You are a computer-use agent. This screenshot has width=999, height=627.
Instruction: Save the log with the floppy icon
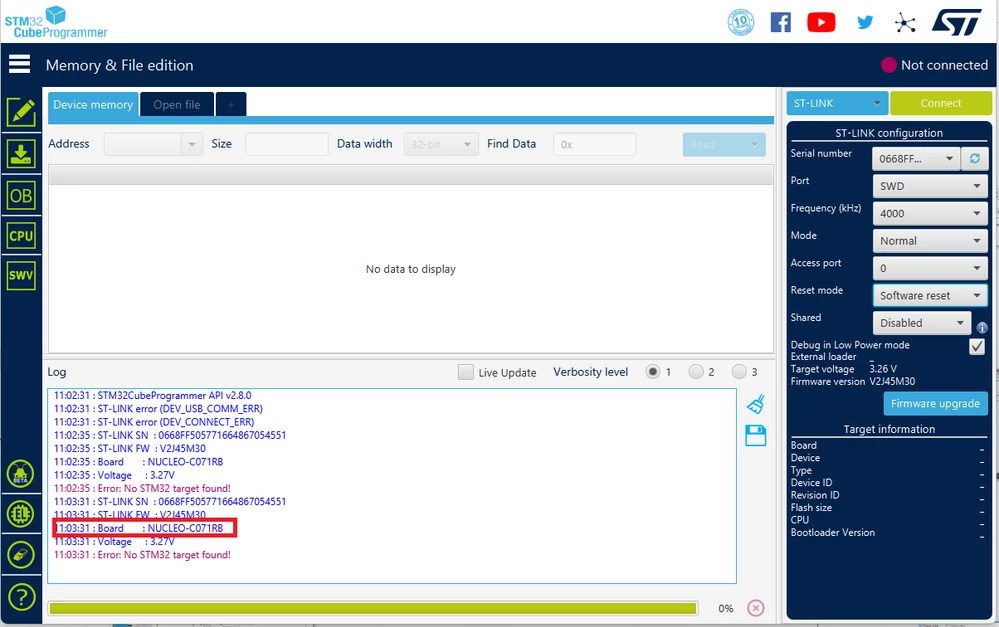pos(756,436)
